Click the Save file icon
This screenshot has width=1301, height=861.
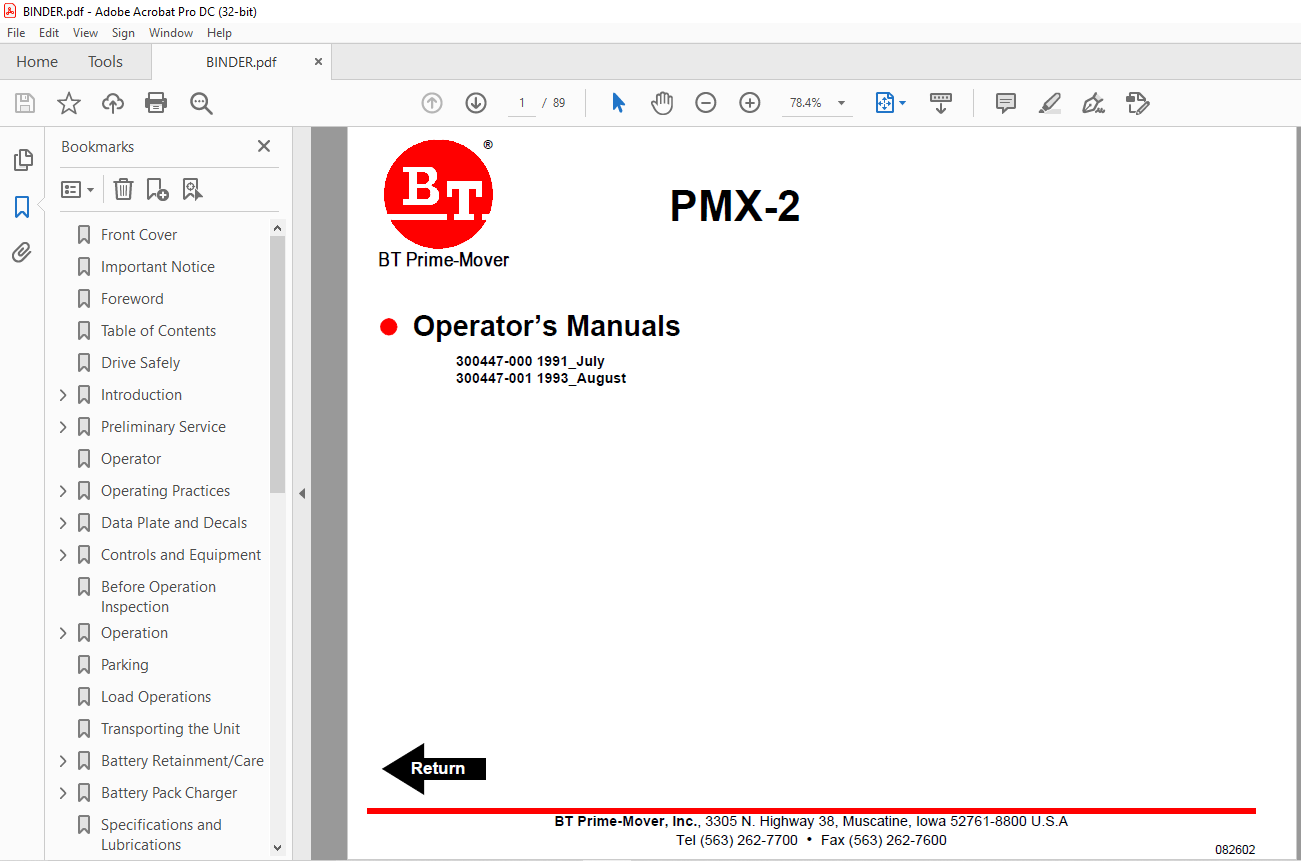25,103
